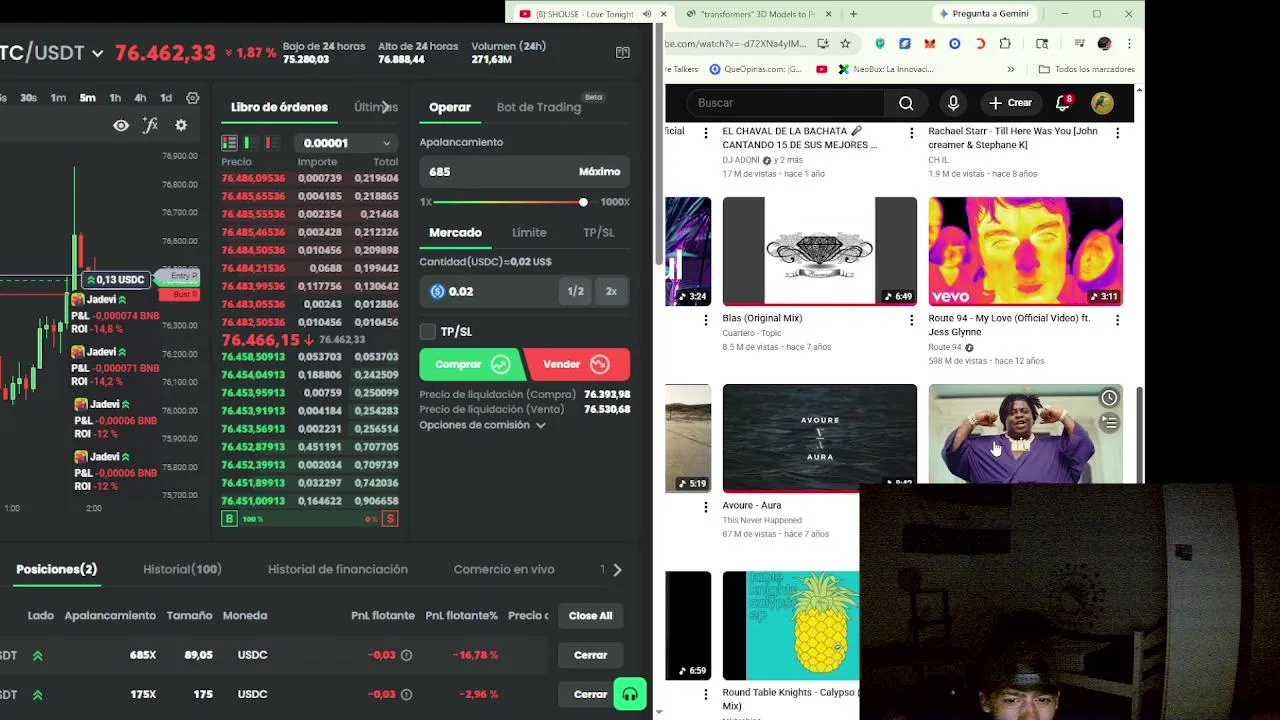The height and width of the screenshot is (720, 1280).
Task: Open YouTube notifications bell
Action: (1063, 103)
